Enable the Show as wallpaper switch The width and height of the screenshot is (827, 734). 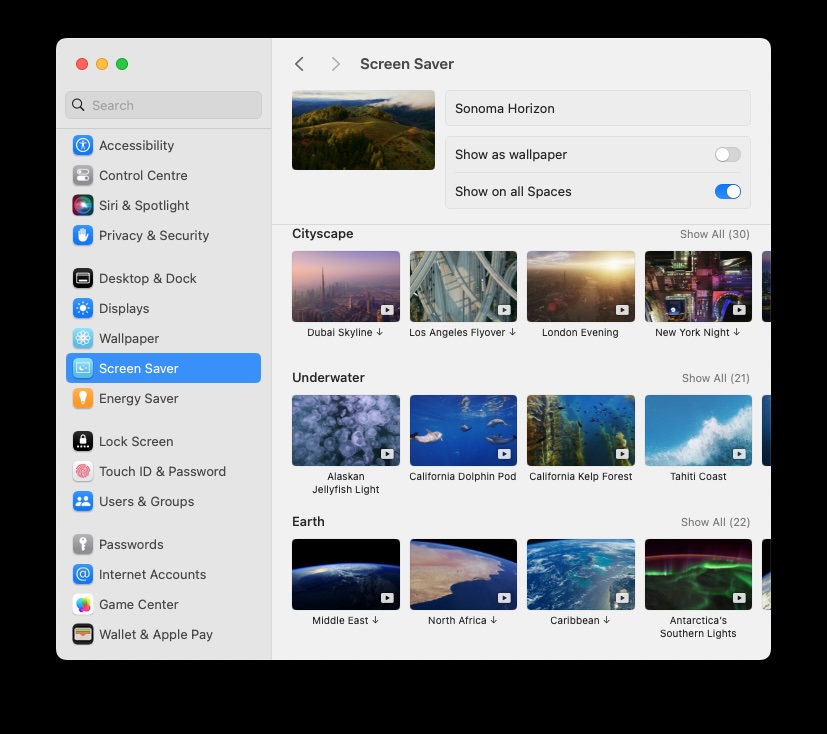click(728, 154)
